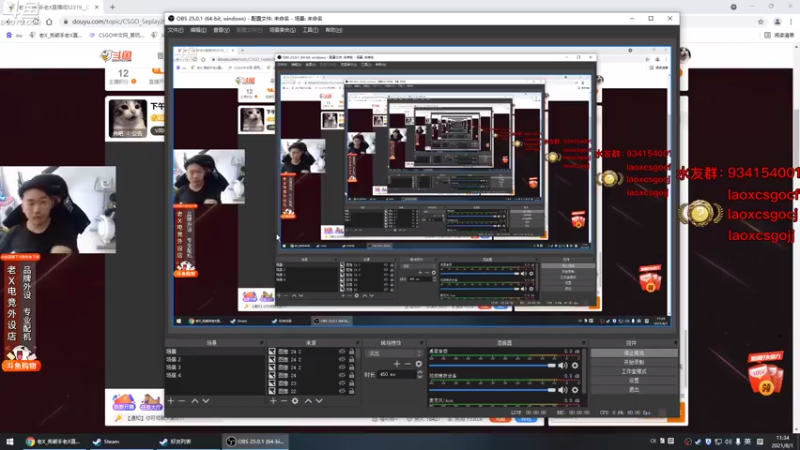Viewport: 800px width, 450px height.
Task: Remove selected source with minus icon
Action: (284, 401)
